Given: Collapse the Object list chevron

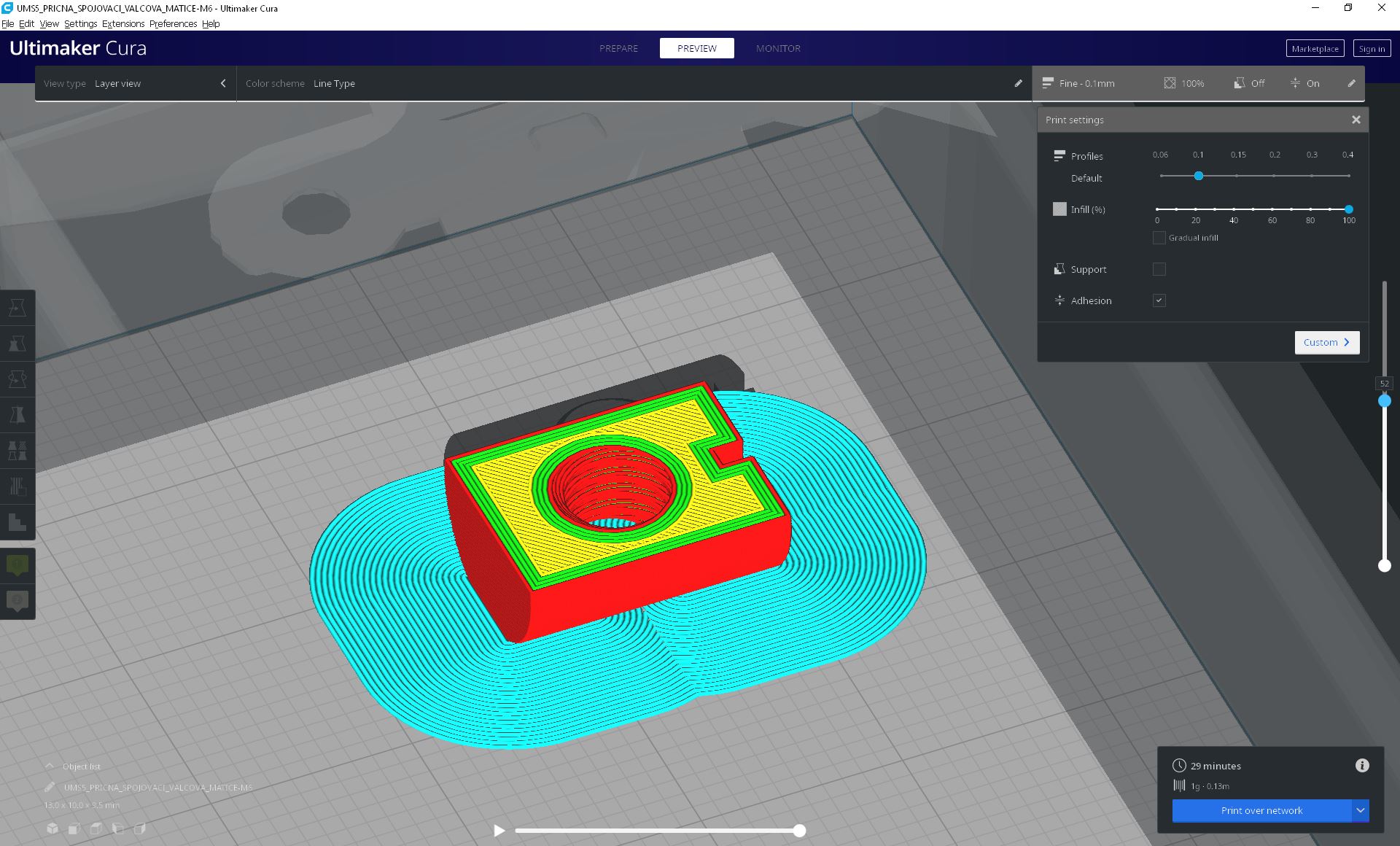Looking at the screenshot, I should coord(50,766).
